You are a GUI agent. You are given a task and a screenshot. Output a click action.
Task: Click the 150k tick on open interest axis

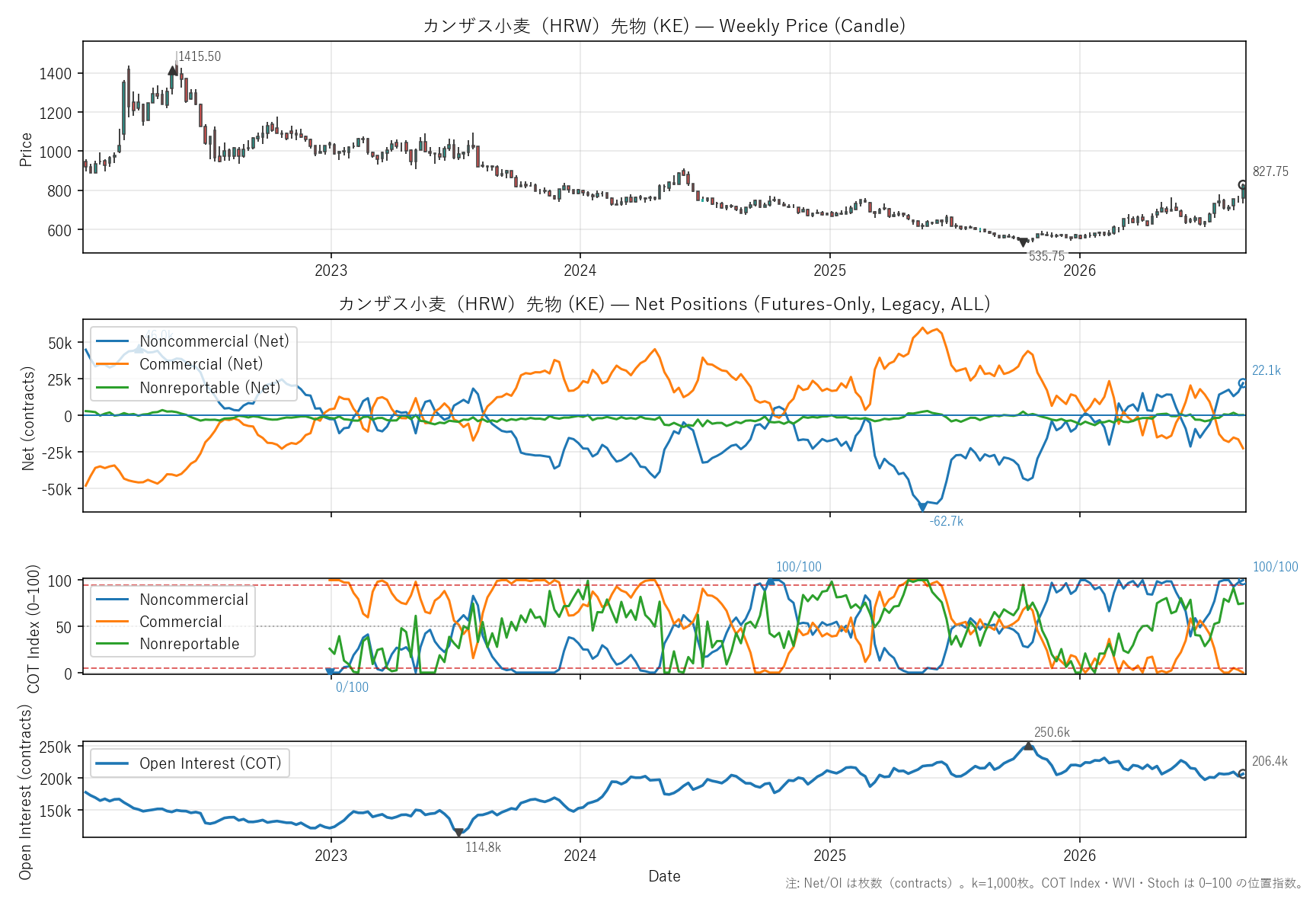point(56,811)
